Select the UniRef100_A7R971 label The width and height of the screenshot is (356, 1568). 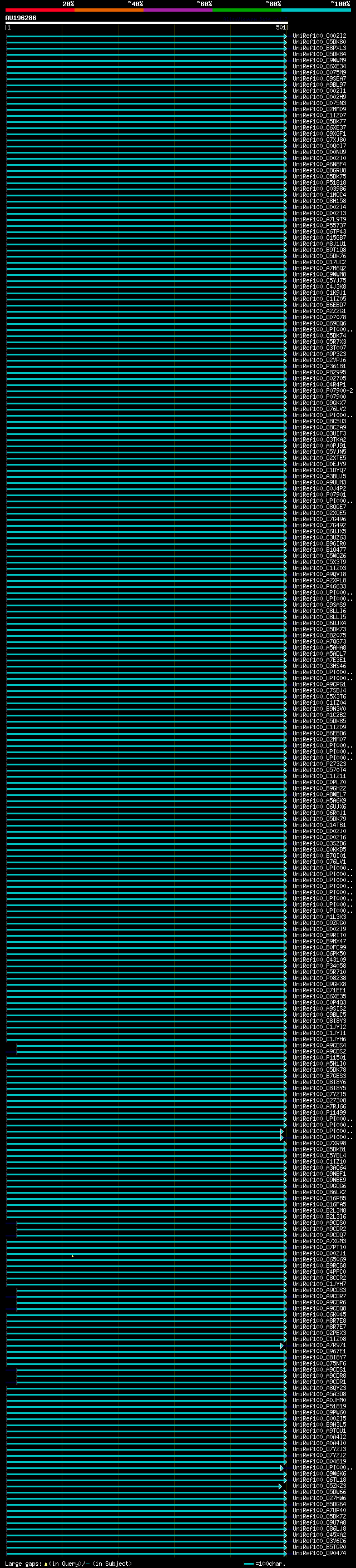319,1345
